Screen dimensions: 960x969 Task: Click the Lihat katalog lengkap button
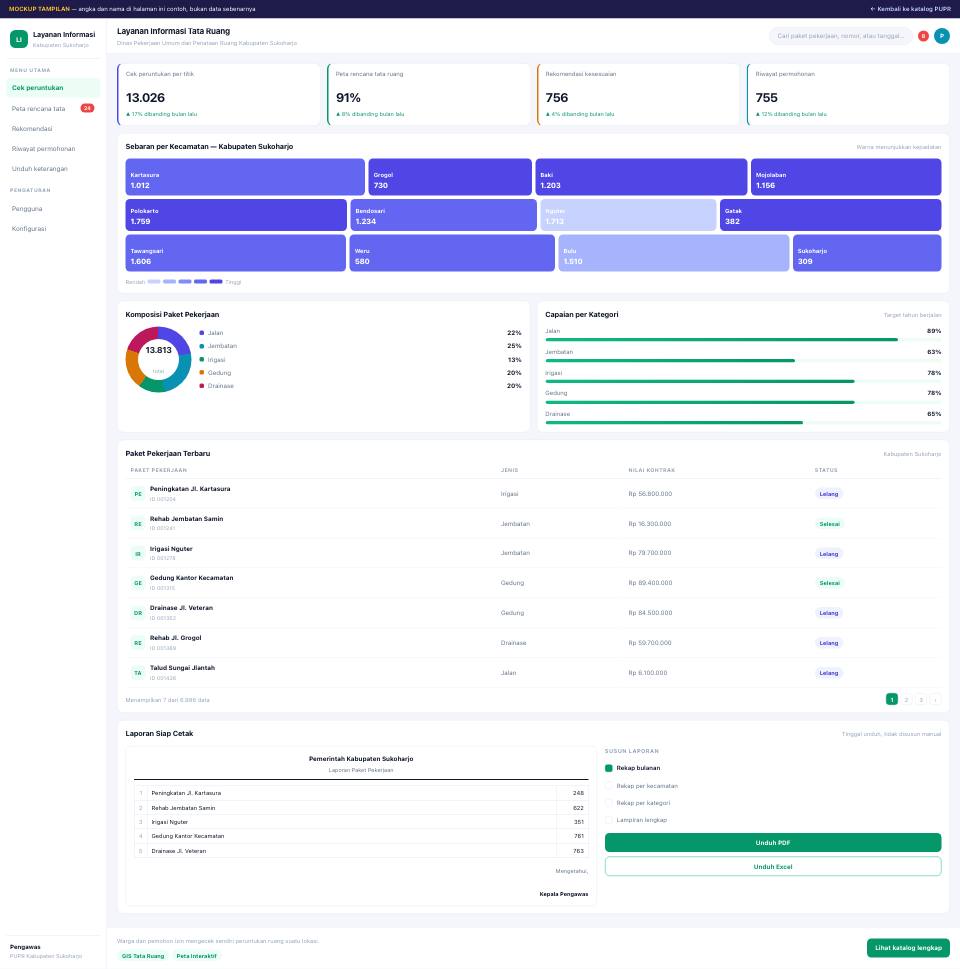(908, 948)
